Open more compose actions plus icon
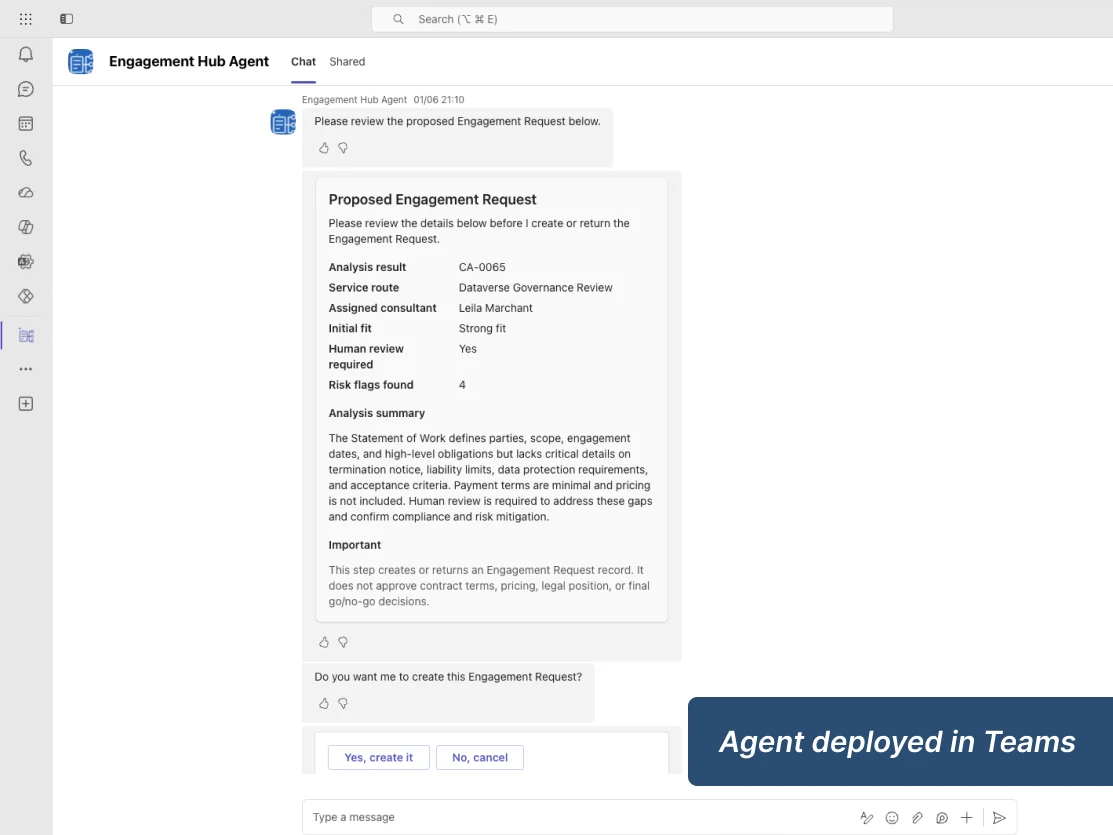The image size is (1113, 835). pos(967,818)
